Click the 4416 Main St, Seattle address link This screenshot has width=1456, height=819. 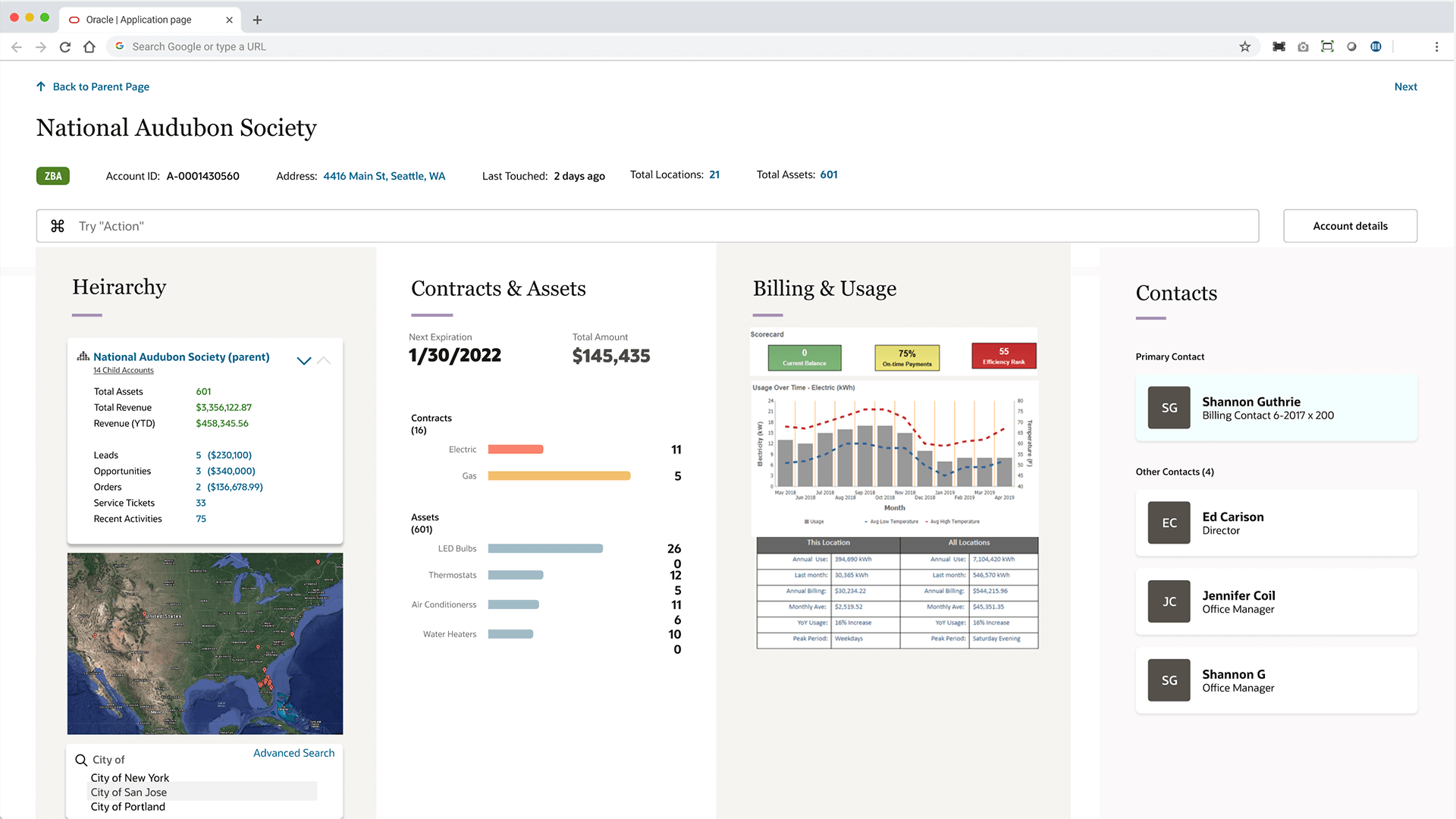(x=384, y=175)
